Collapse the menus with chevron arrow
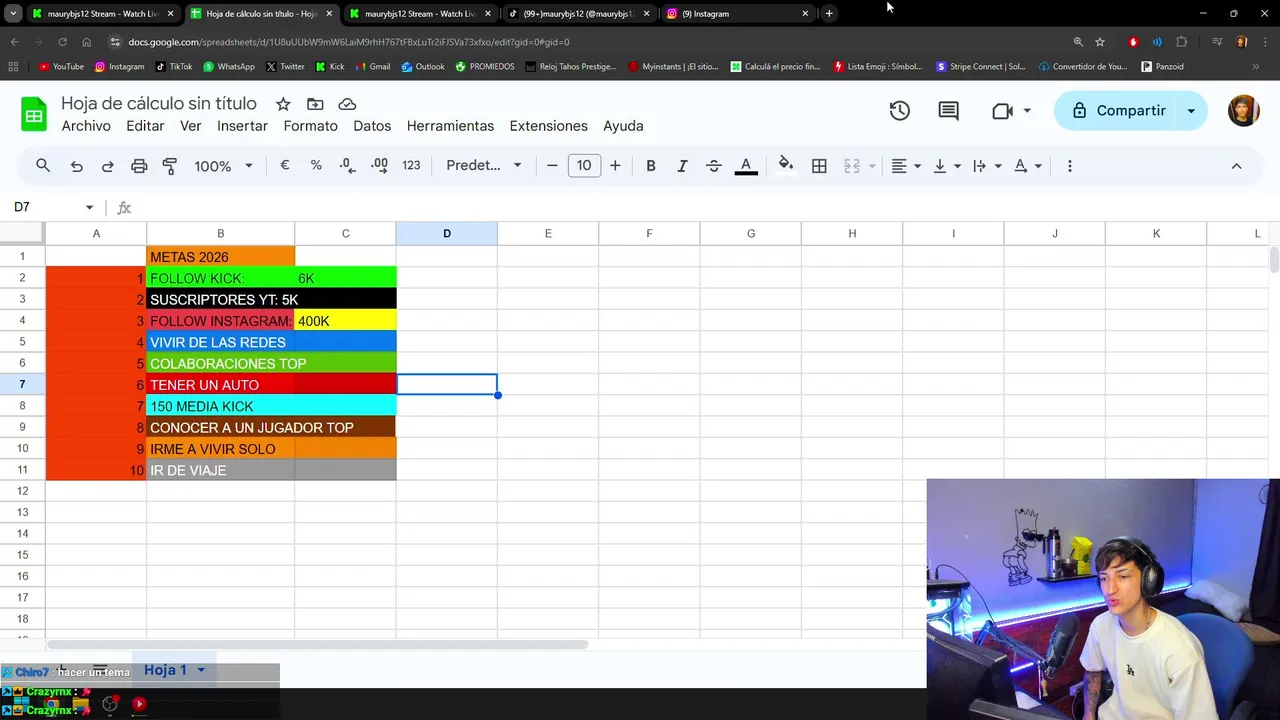Image resolution: width=1280 pixels, height=720 pixels. [x=1236, y=166]
